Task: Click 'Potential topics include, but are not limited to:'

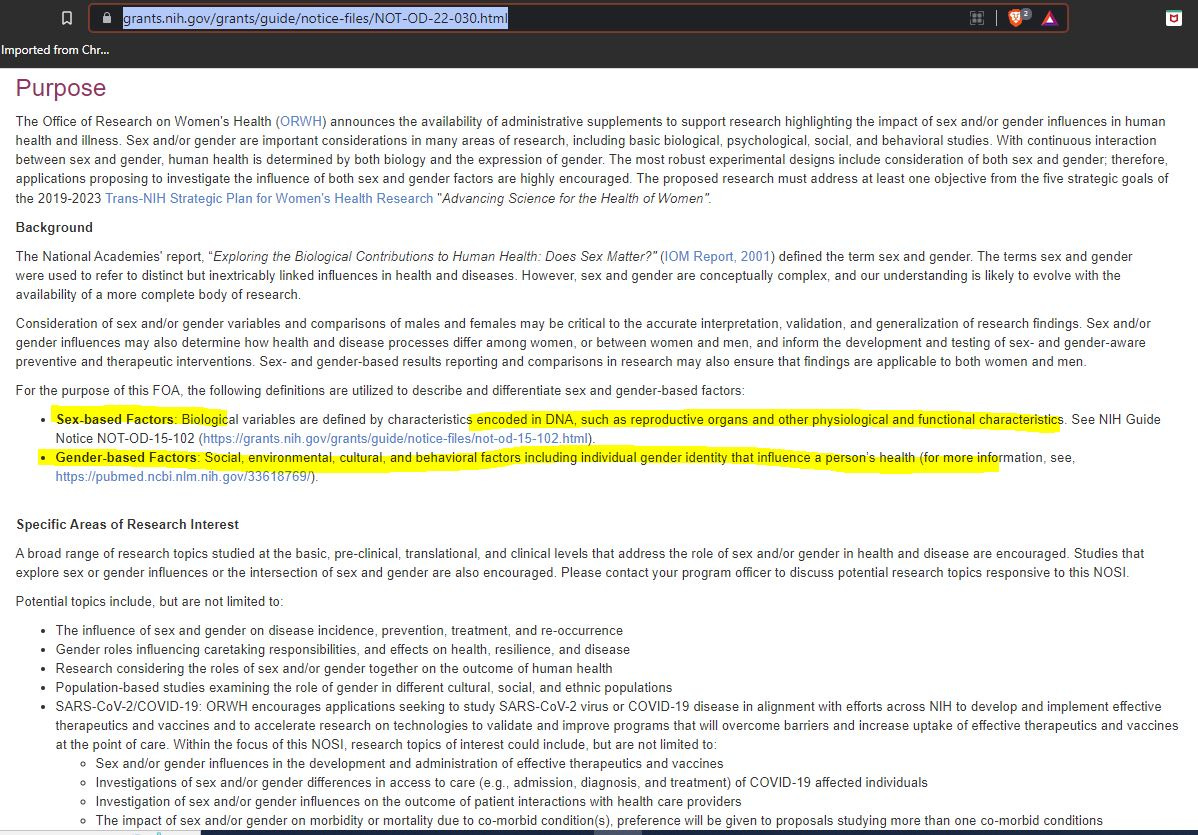Action: (x=149, y=602)
